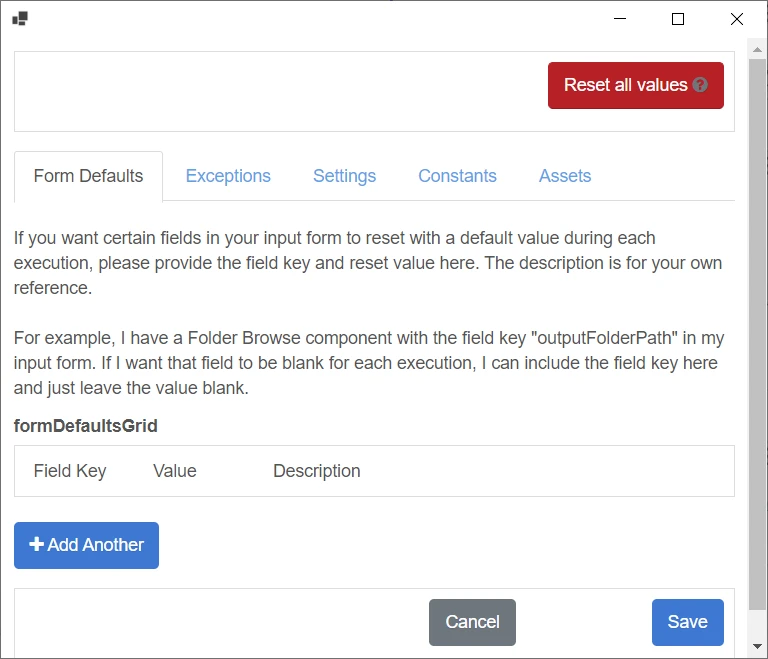768x659 pixels.
Task: Add another row with Add Another
Action: point(86,545)
